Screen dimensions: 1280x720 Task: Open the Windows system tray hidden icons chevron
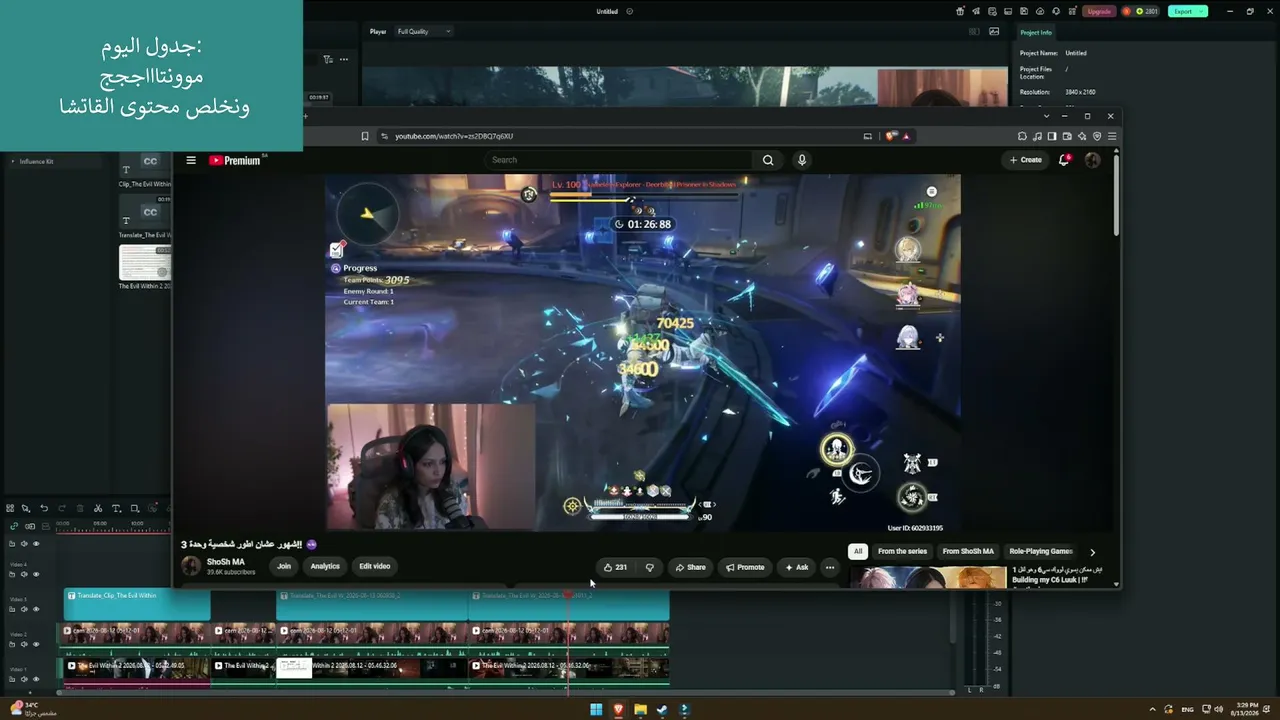[1152, 710]
